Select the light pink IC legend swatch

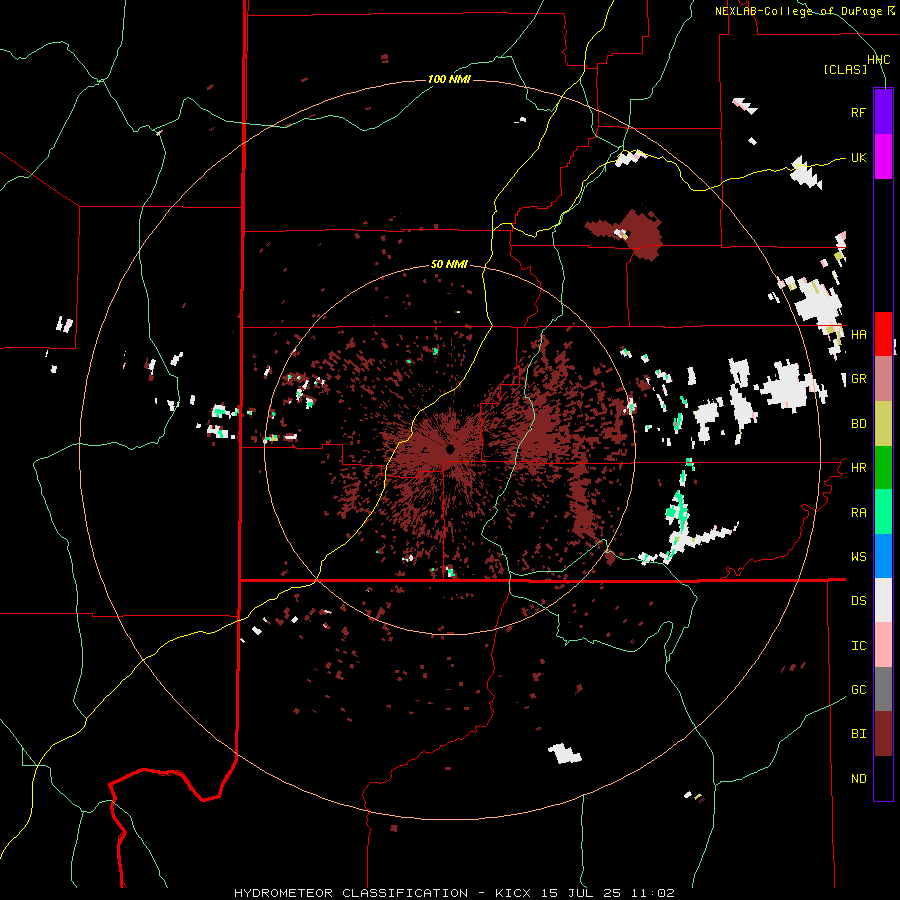pos(883,645)
